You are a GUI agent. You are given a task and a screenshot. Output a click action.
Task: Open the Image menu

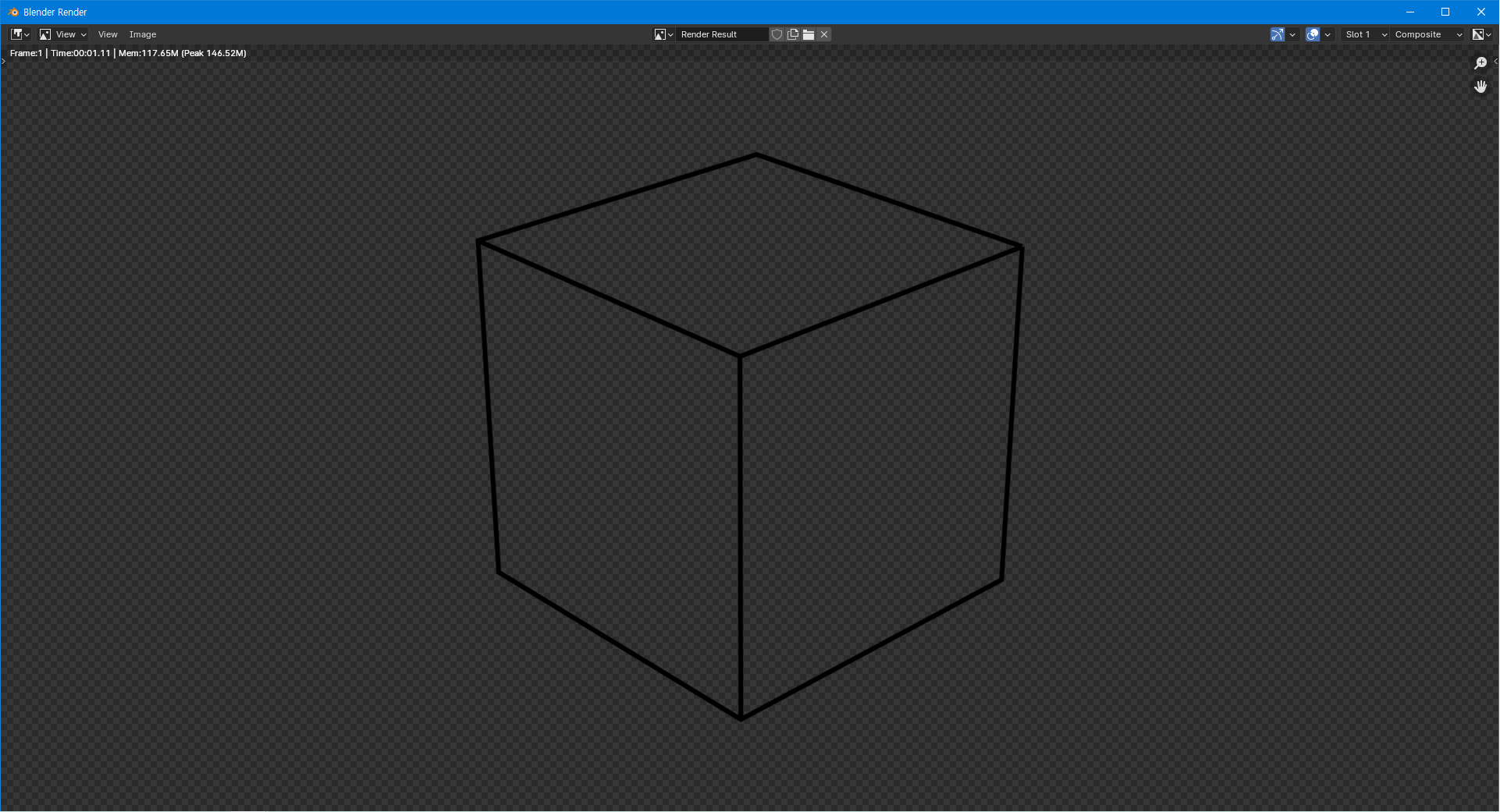coord(143,34)
